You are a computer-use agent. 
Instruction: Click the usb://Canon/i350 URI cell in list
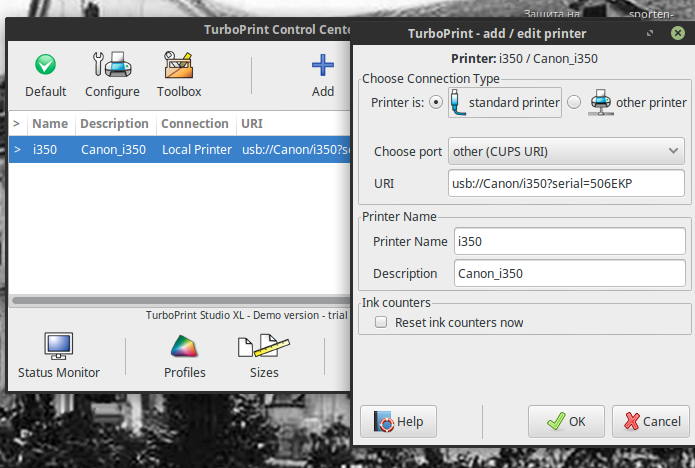point(295,149)
